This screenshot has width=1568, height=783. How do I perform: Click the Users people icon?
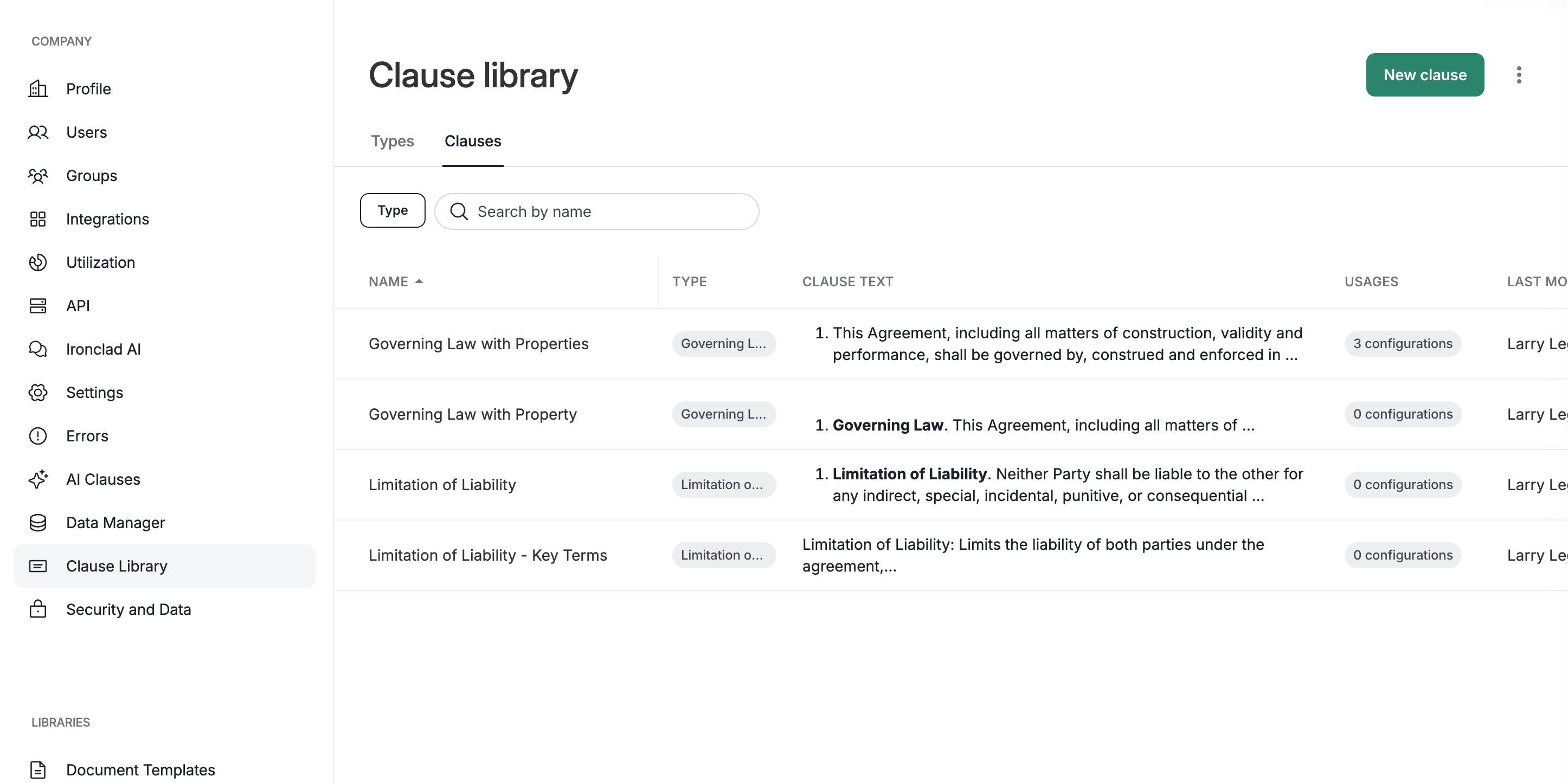(38, 132)
